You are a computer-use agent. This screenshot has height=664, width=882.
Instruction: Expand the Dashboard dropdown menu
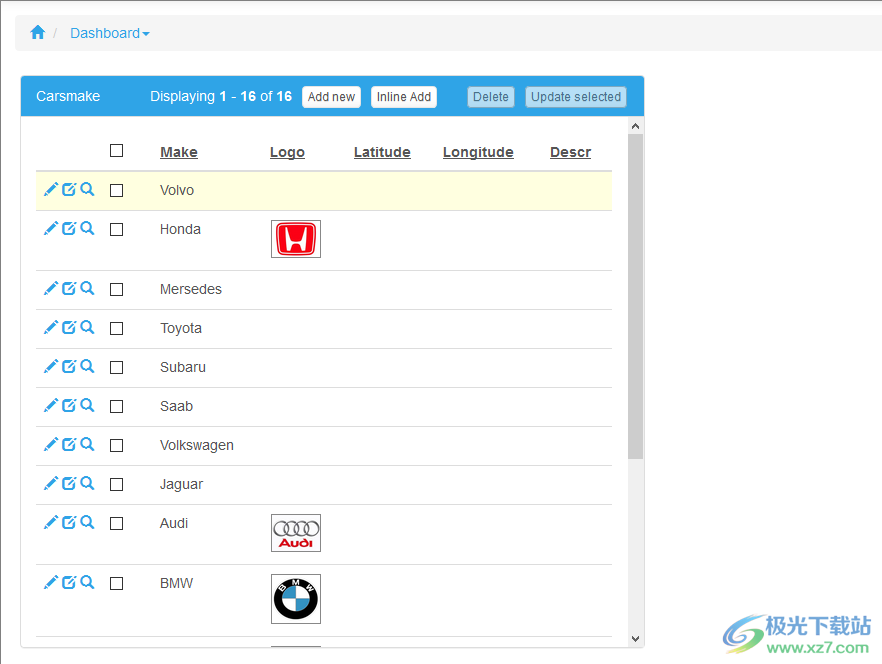(x=110, y=33)
